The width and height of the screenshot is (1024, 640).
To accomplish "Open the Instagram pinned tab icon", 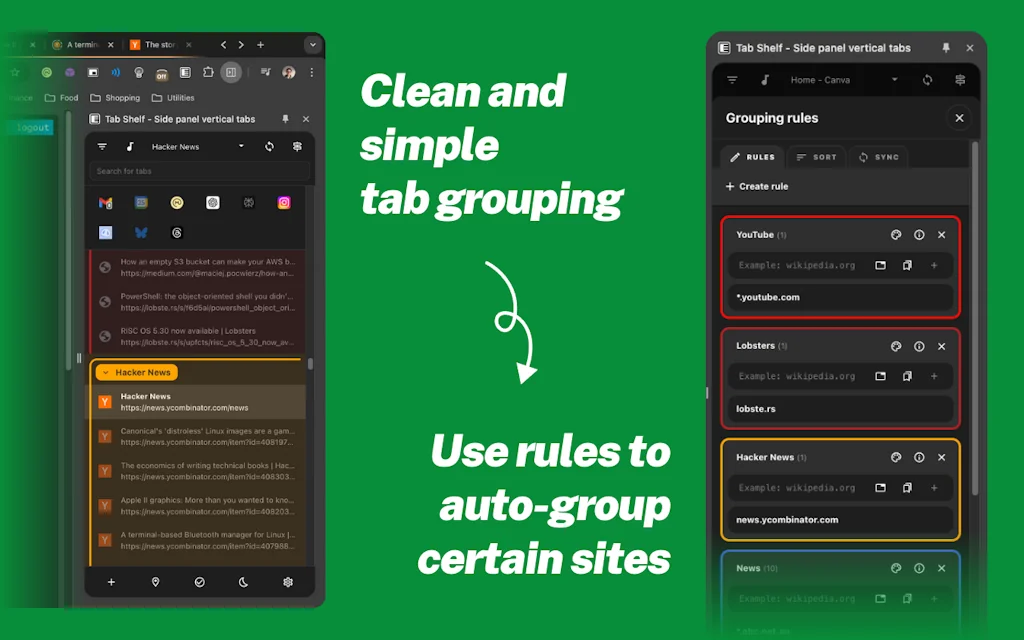I will click(284, 203).
